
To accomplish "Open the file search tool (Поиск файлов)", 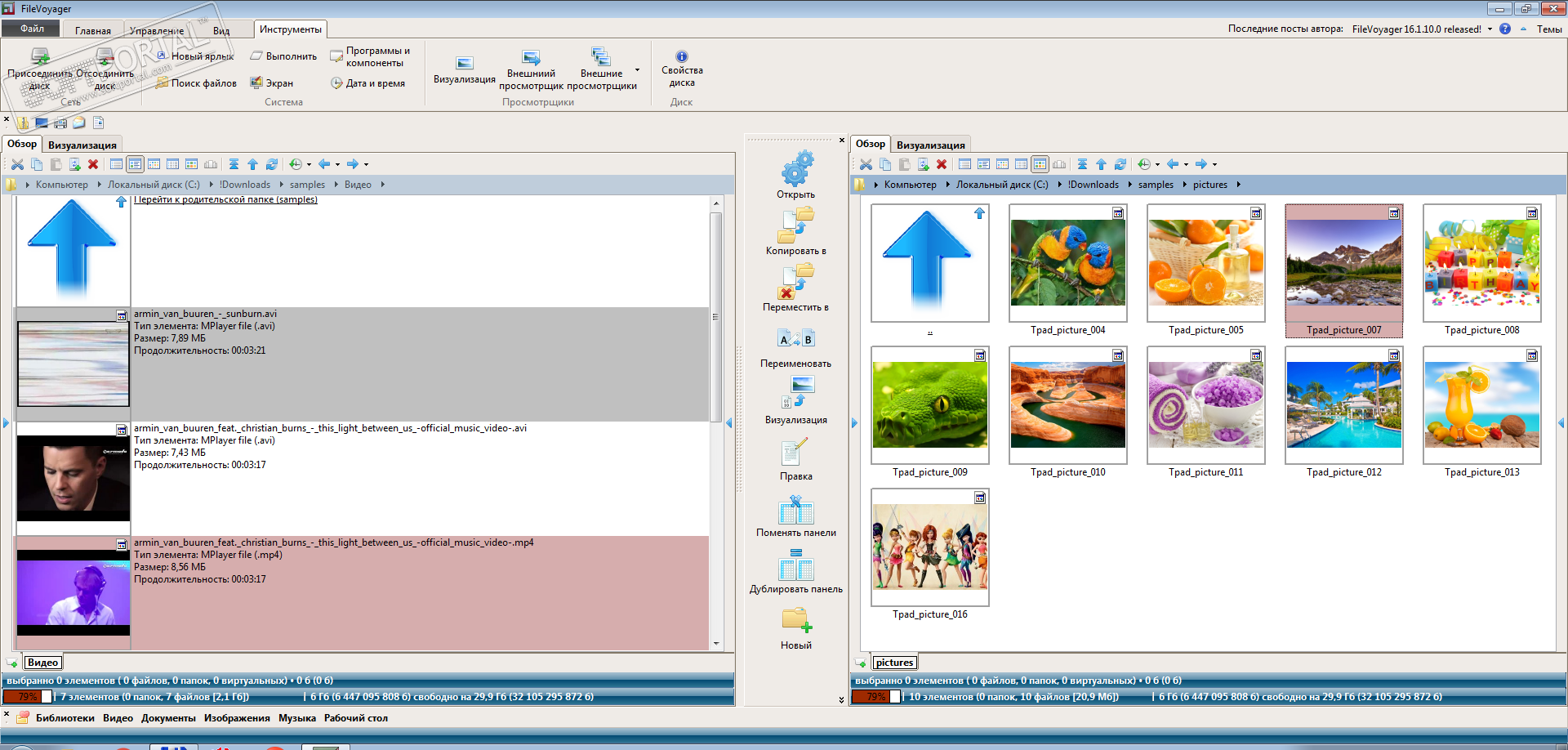I will click(x=196, y=83).
